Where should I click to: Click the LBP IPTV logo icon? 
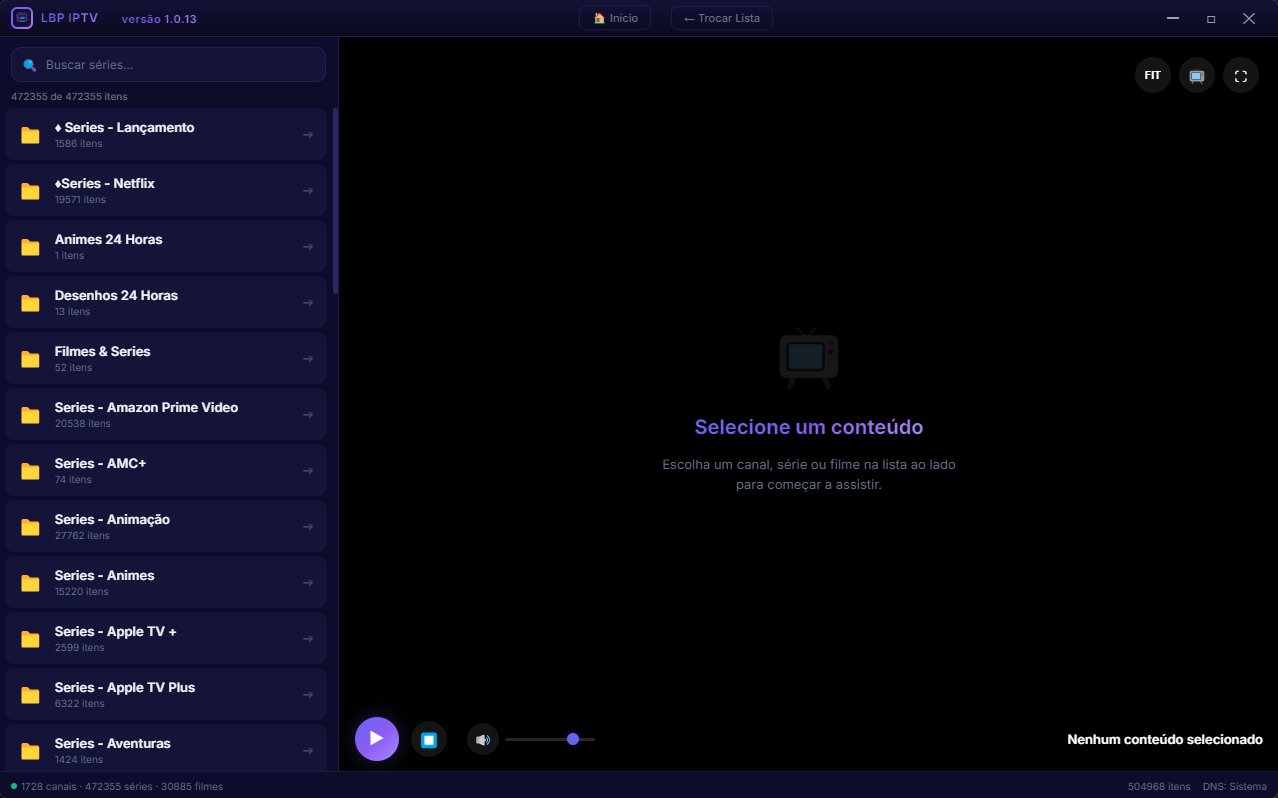pyautogui.click(x=22, y=18)
